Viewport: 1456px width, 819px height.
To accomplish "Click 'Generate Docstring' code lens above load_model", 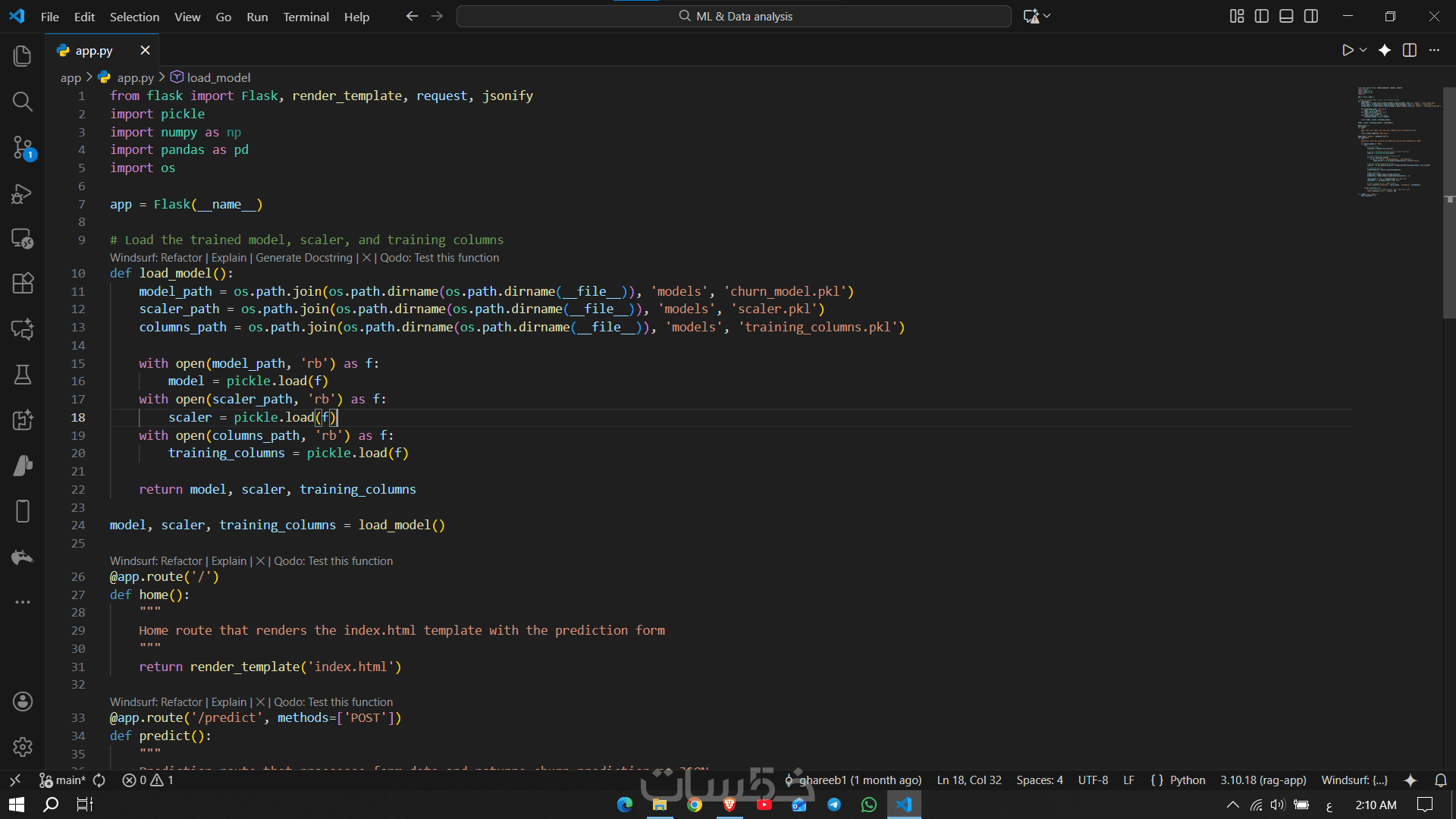I will point(303,258).
